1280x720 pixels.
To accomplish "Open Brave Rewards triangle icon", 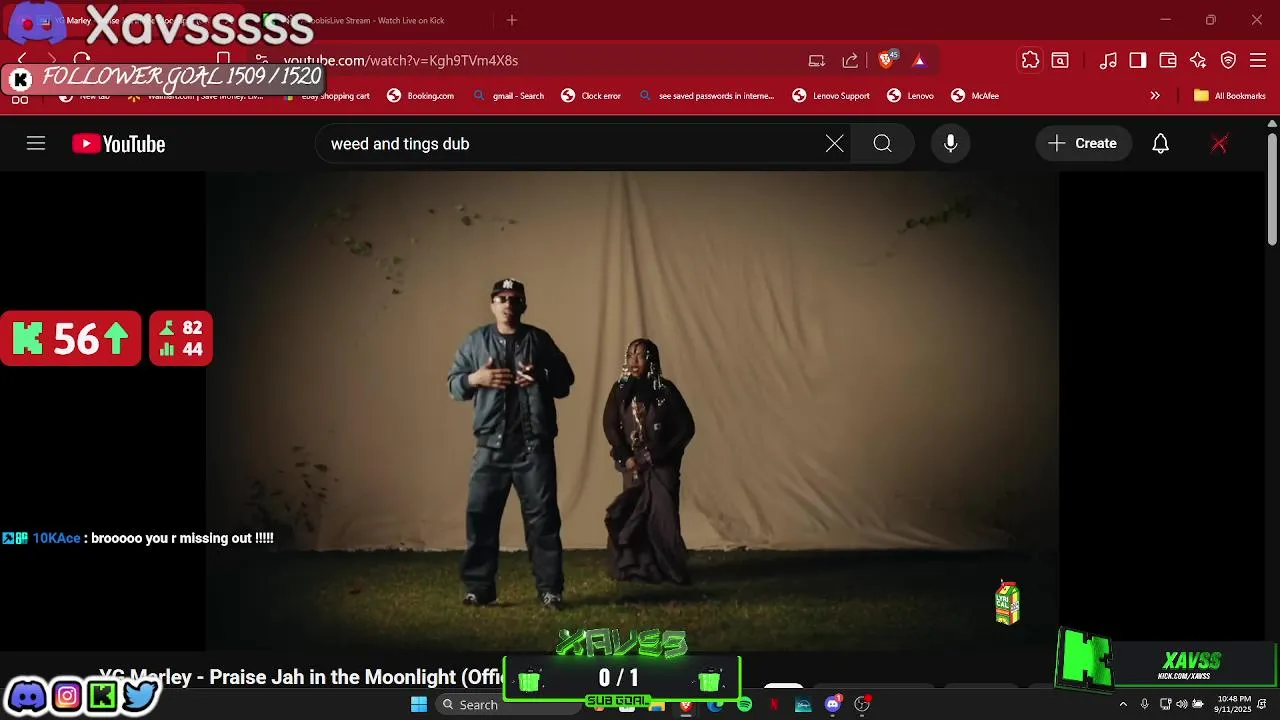I will pos(919,61).
